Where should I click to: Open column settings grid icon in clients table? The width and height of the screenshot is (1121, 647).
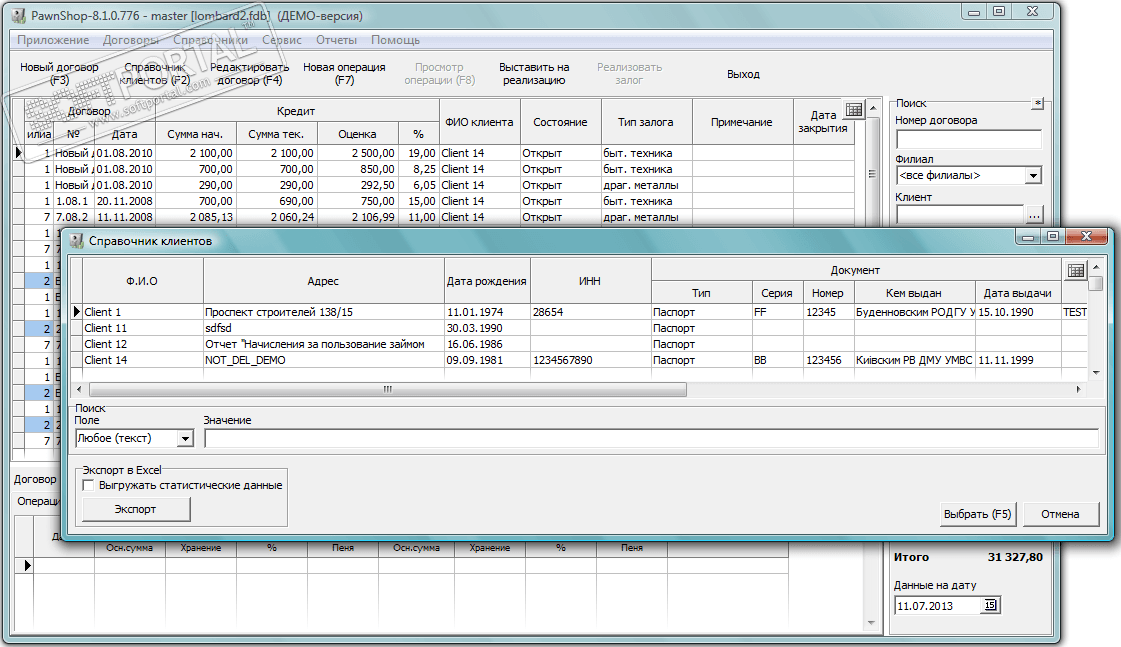pyautogui.click(x=1075, y=270)
